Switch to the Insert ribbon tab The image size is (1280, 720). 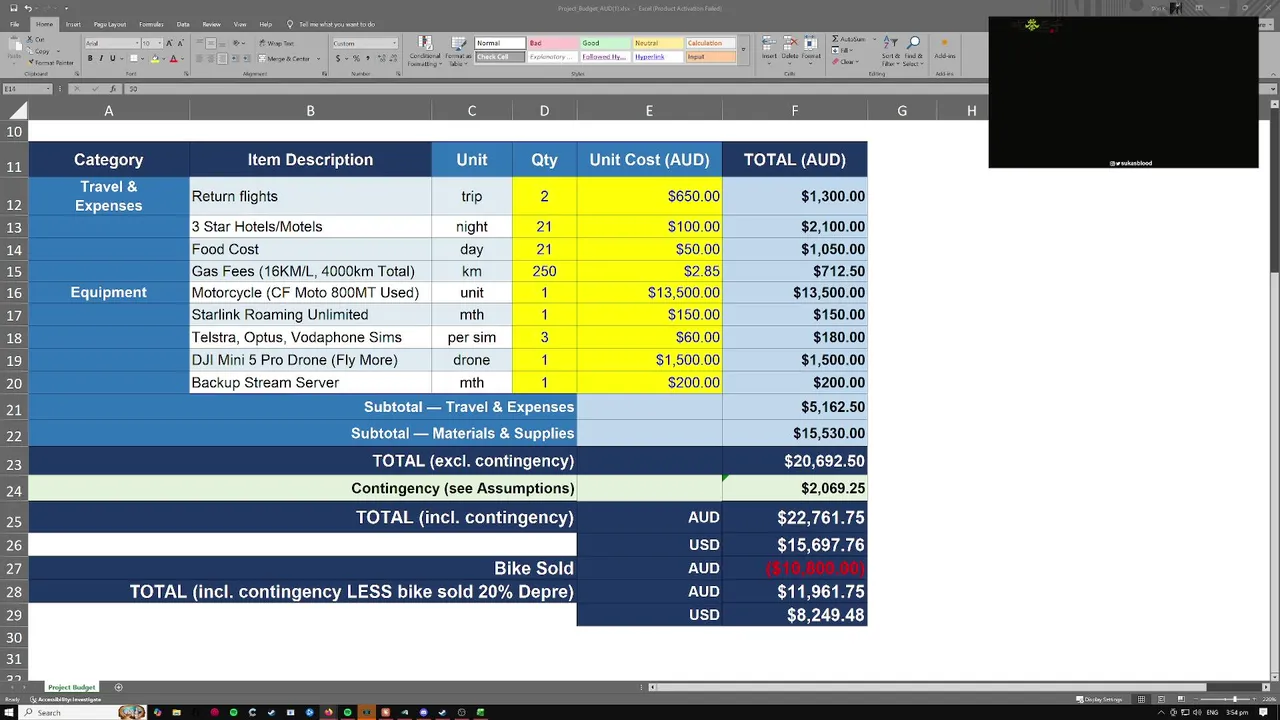click(x=73, y=24)
